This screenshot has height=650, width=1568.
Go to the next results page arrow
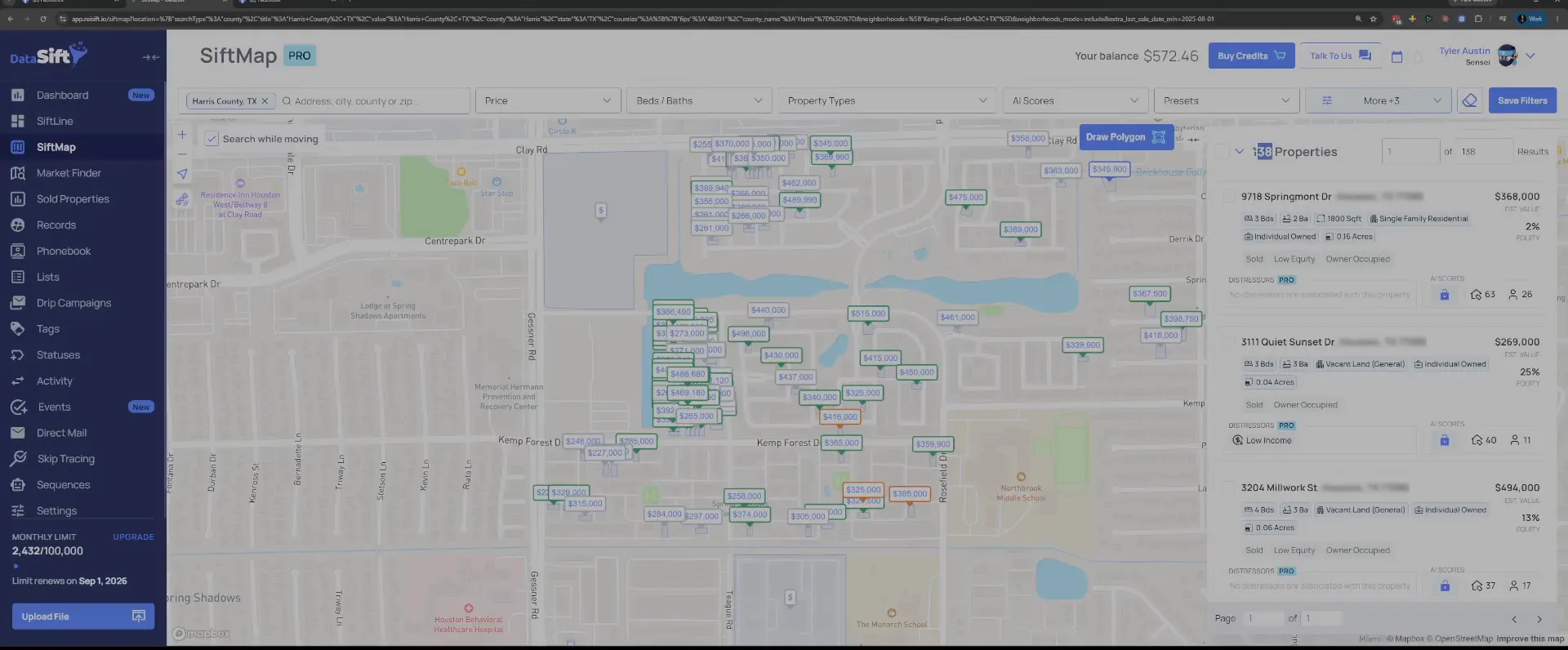click(1539, 619)
